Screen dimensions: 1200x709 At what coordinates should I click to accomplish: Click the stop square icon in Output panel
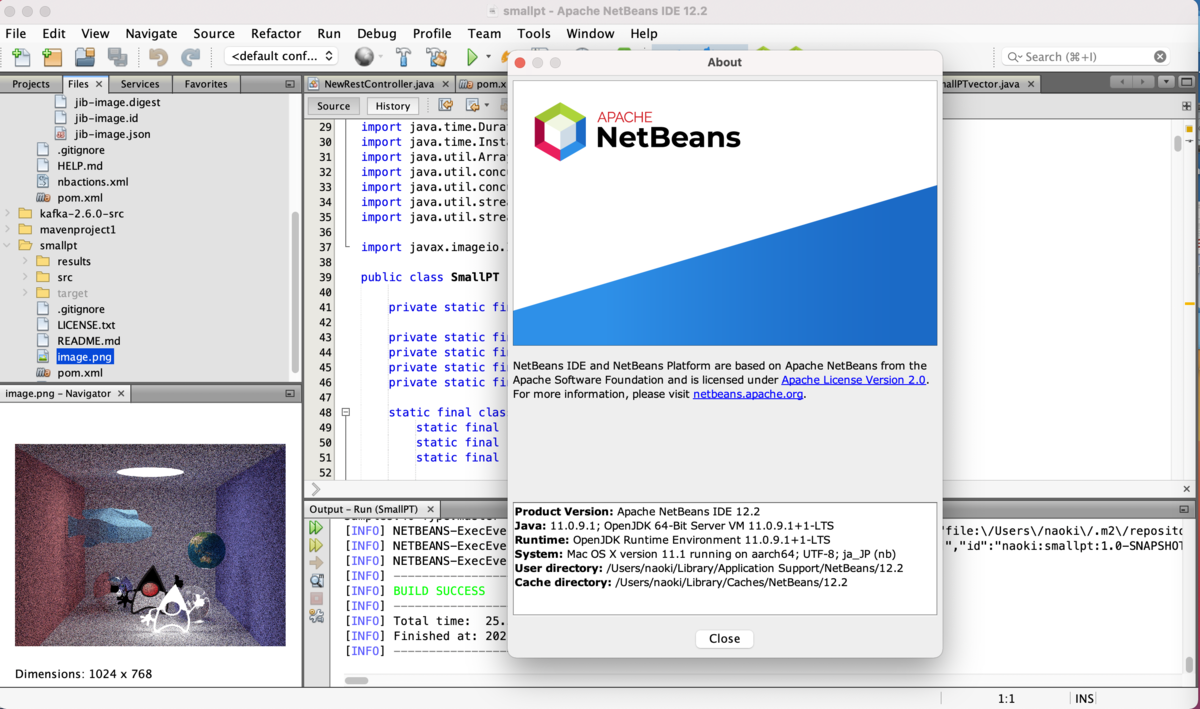tap(316, 599)
